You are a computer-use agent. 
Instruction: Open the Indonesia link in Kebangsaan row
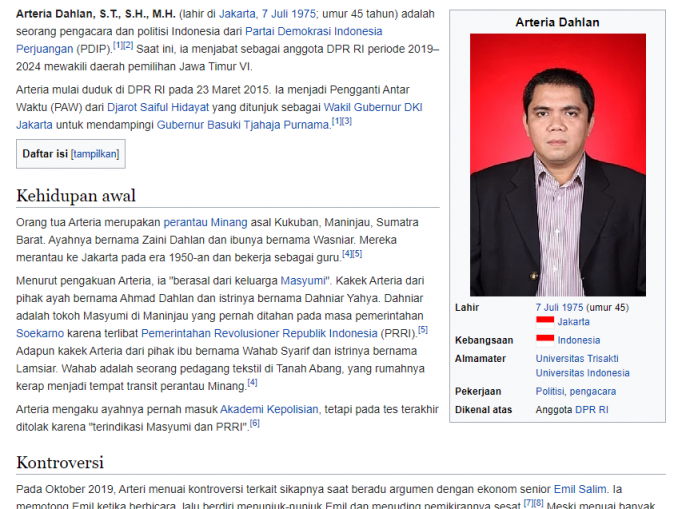coord(579,340)
